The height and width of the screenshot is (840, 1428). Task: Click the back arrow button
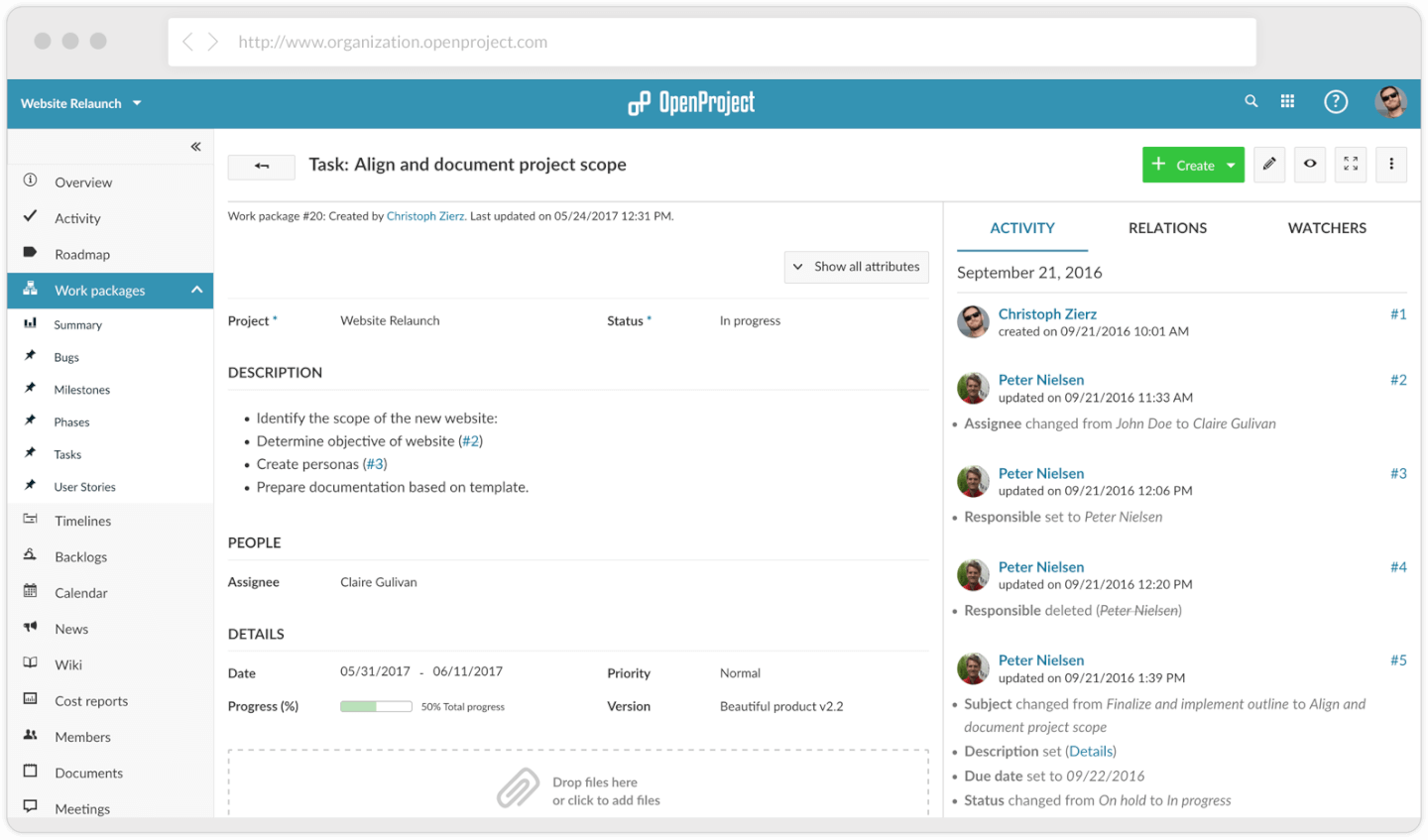tap(261, 167)
